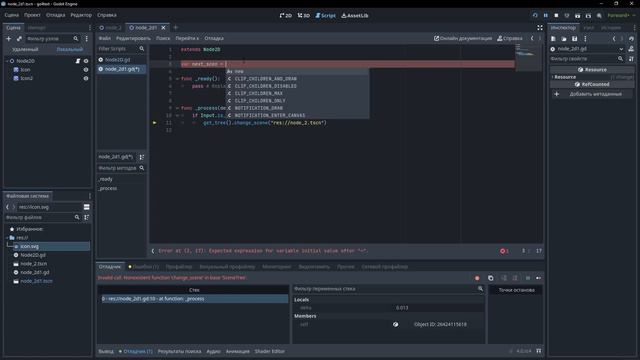Open the Профайлер tab in debugger
Image resolution: width=640 pixels, height=360 pixels.
pos(179,267)
